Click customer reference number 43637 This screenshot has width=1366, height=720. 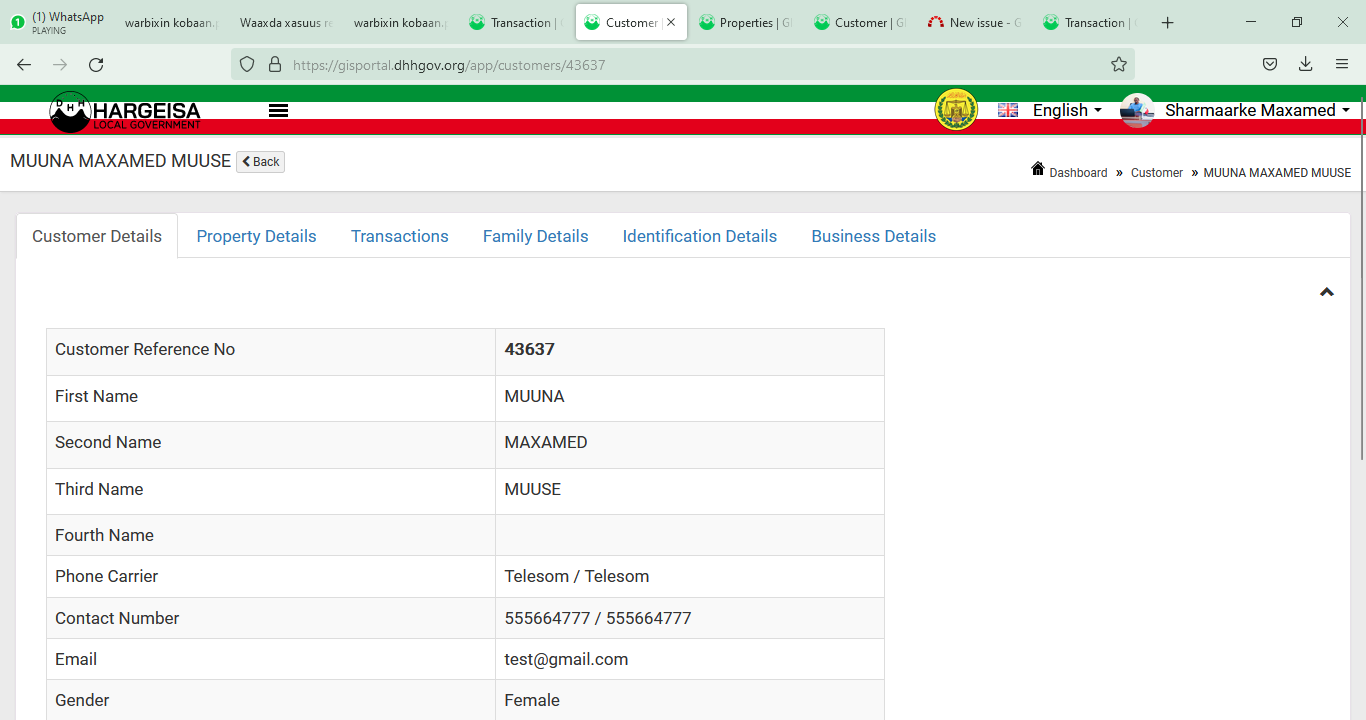(529, 349)
